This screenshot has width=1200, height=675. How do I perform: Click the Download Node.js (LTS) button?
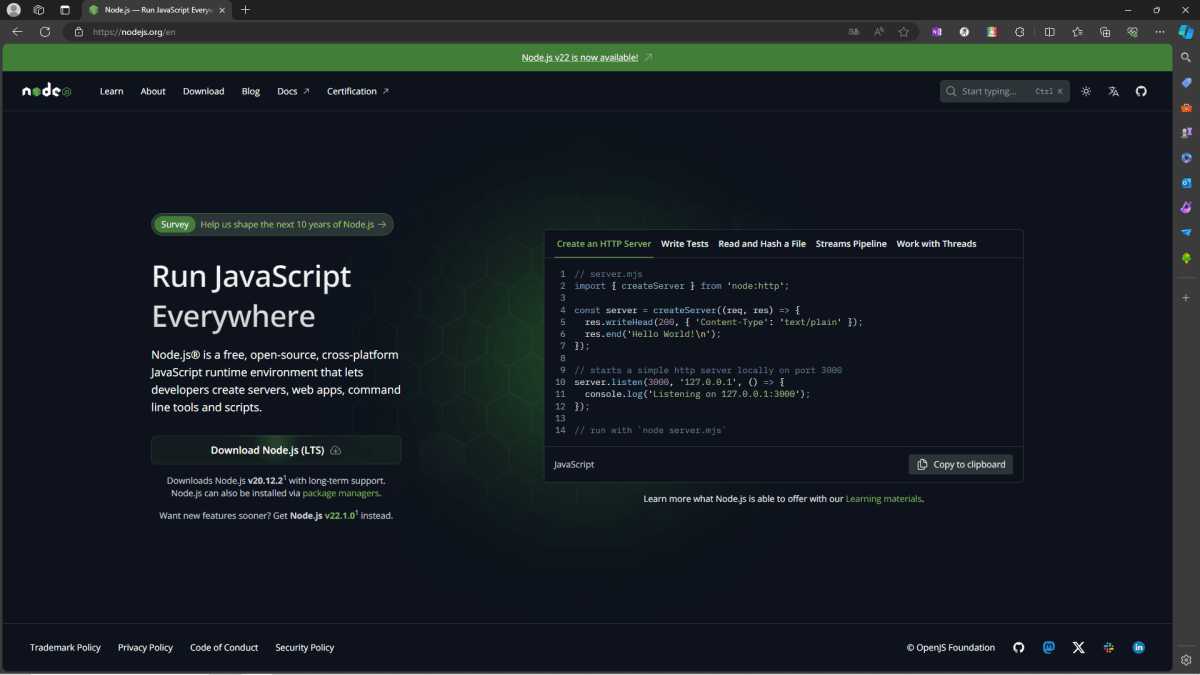tap(276, 450)
